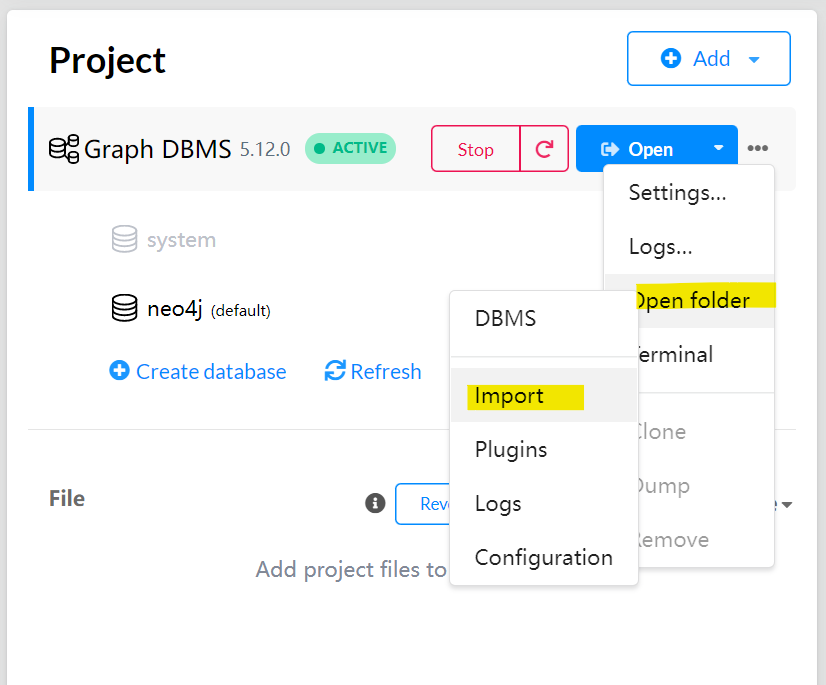This screenshot has height=685, width=826.
Task: Stop the running Graph DBMS
Action: [475, 149]
